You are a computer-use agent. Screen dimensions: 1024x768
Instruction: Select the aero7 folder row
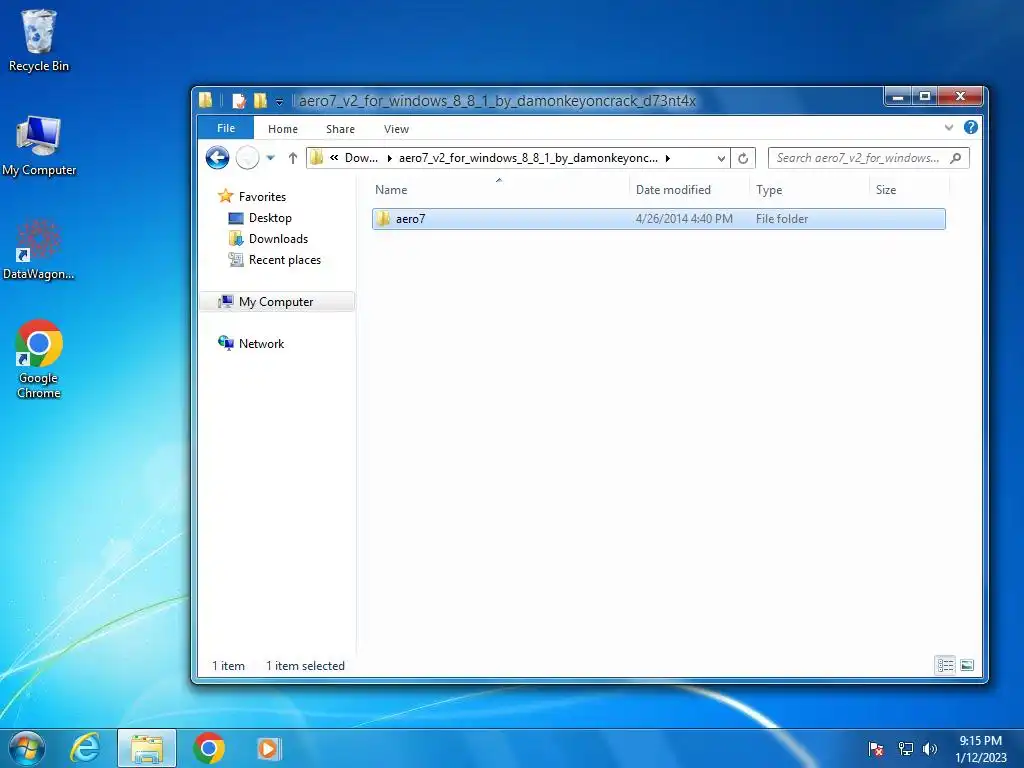click(x=658, y=219)
